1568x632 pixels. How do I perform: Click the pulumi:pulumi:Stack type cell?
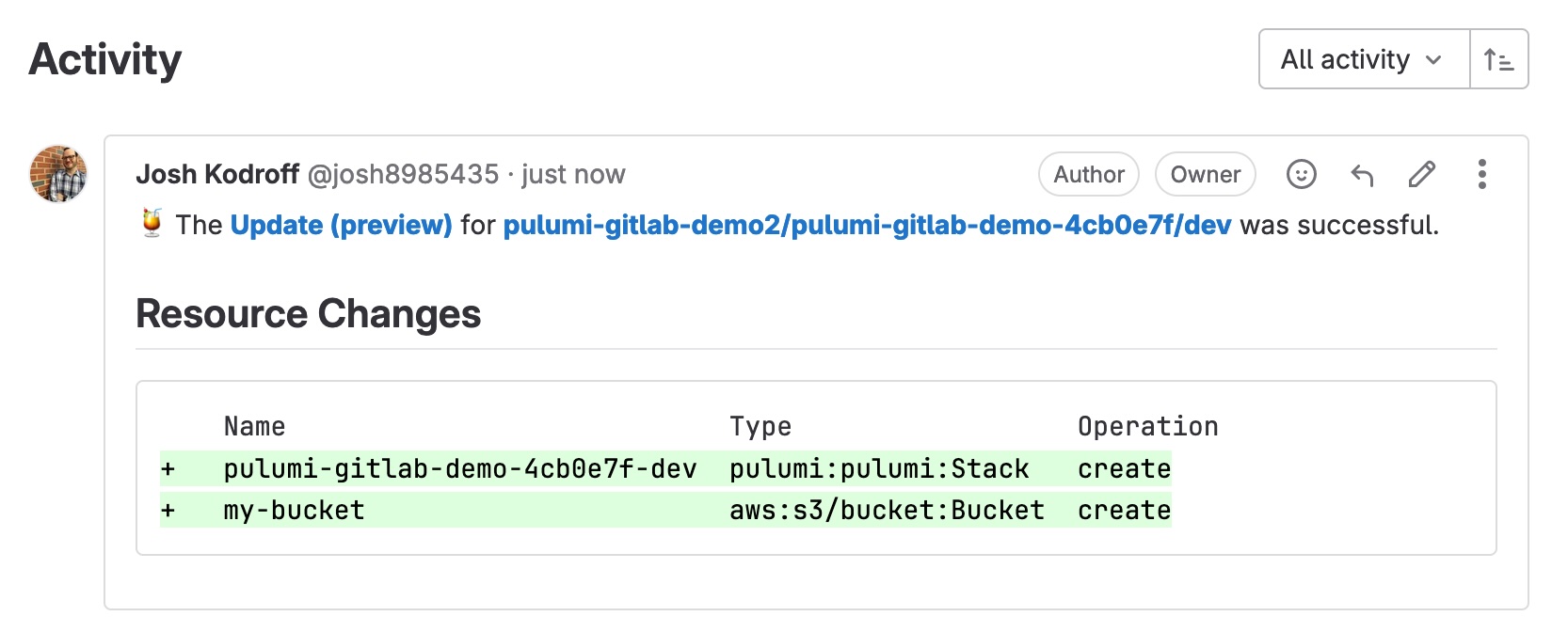coord(879,468)
